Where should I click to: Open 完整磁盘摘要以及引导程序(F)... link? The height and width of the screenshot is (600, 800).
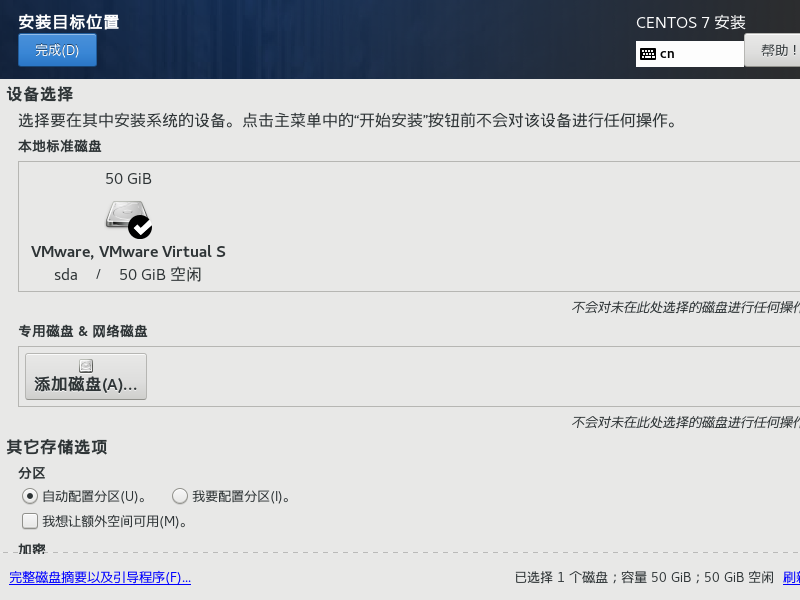pyautogui.click(x=100, y=578)
